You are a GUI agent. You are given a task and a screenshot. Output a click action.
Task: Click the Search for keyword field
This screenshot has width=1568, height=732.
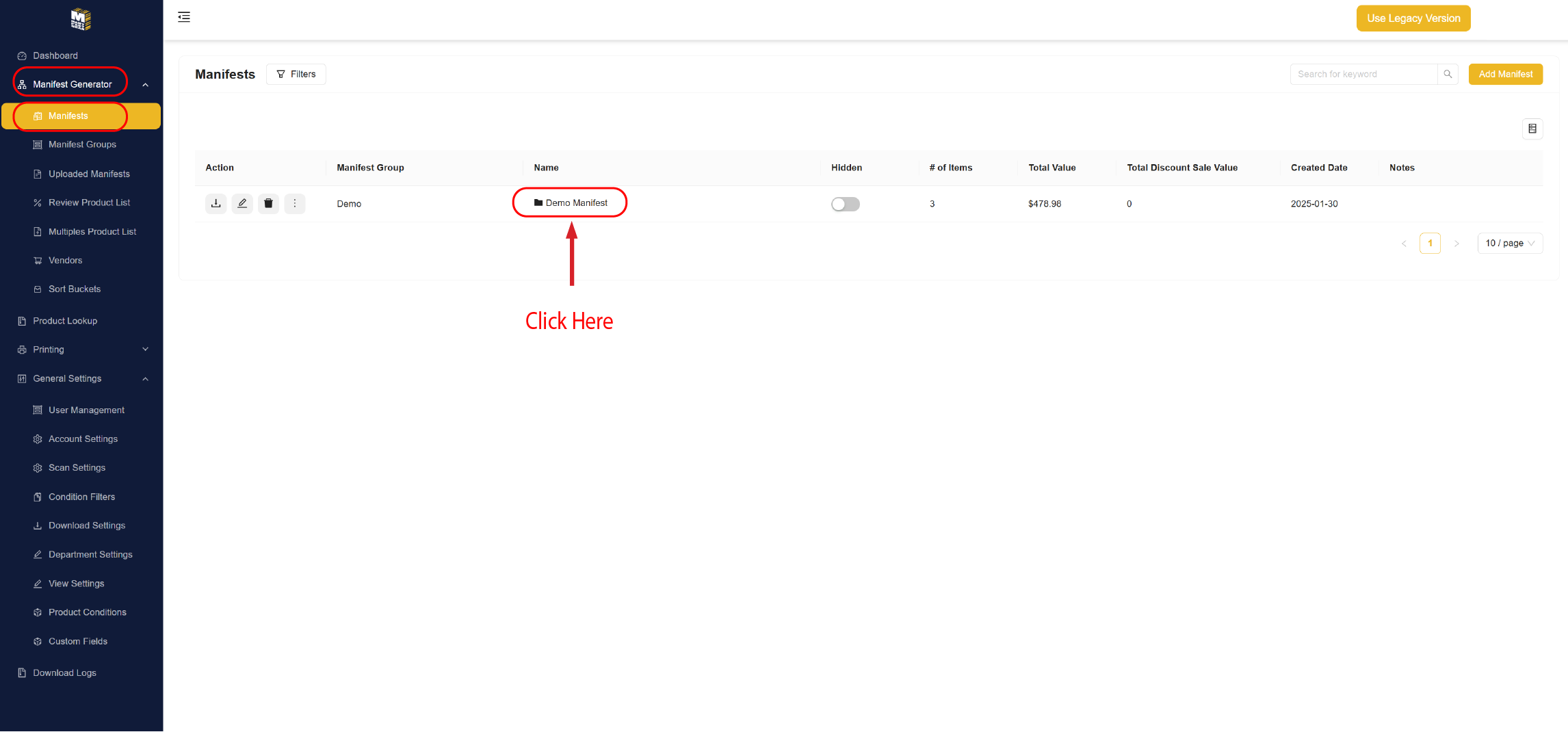[x=1363, y=75]
